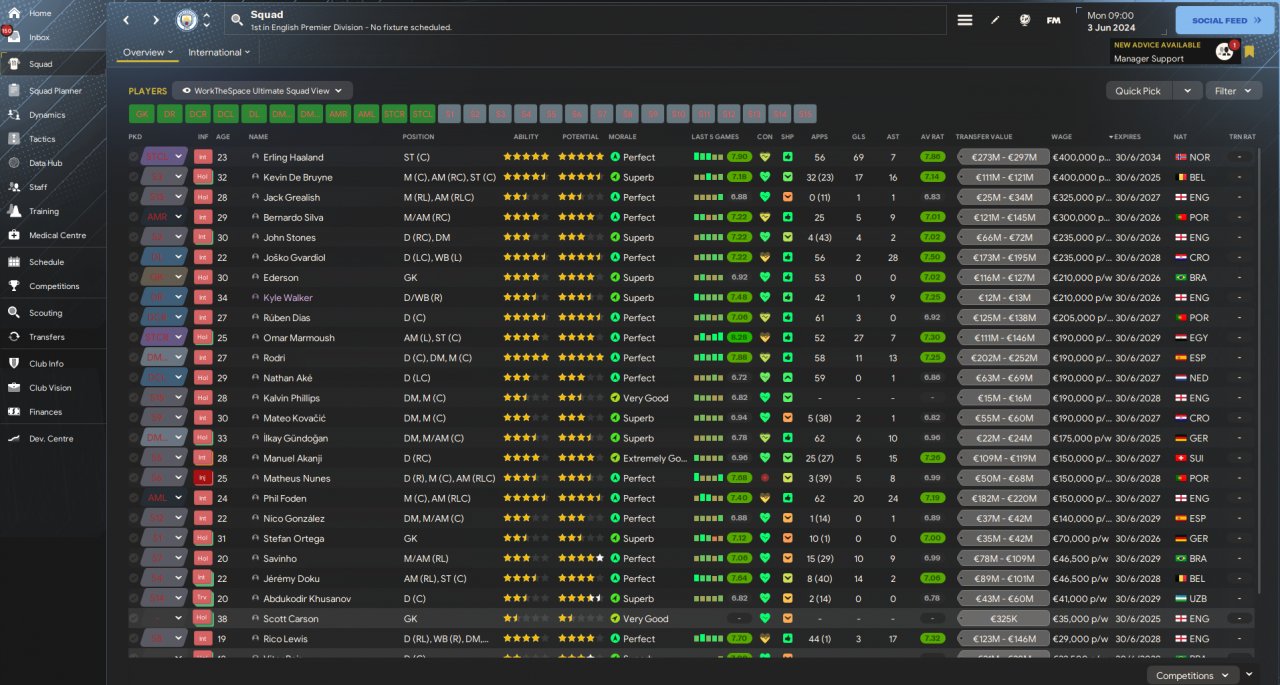Screen dimensions: 1280x685
Task: Open the WorkTheSpace Ultimate Squad View dropdown
Action: point(262,90)
